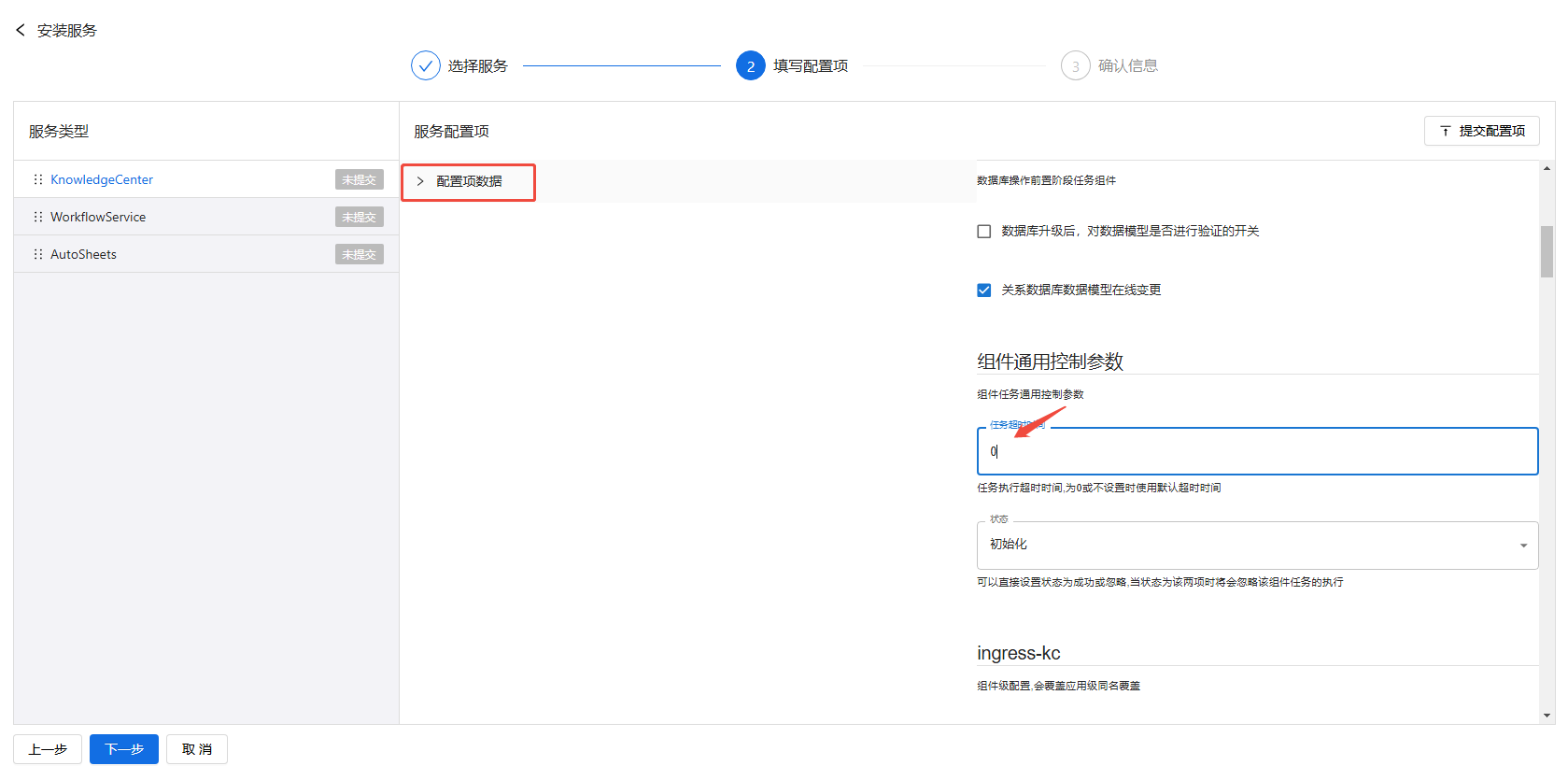Click the 安装服务 page title
The width and height of the screenshot is (1568, 780).
pos(67,30)
